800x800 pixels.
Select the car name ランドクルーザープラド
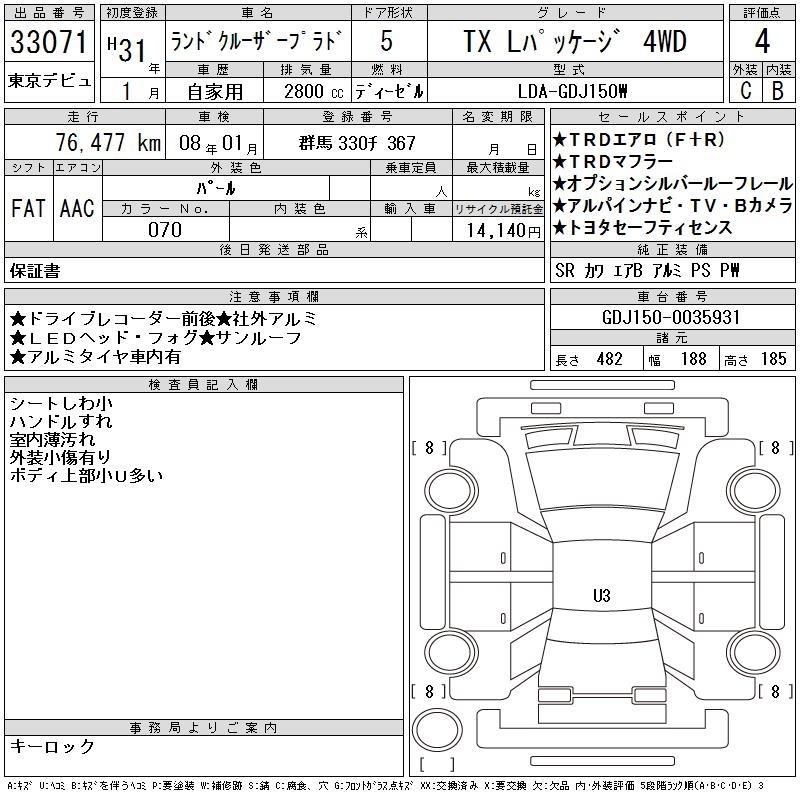click(255, 41)
